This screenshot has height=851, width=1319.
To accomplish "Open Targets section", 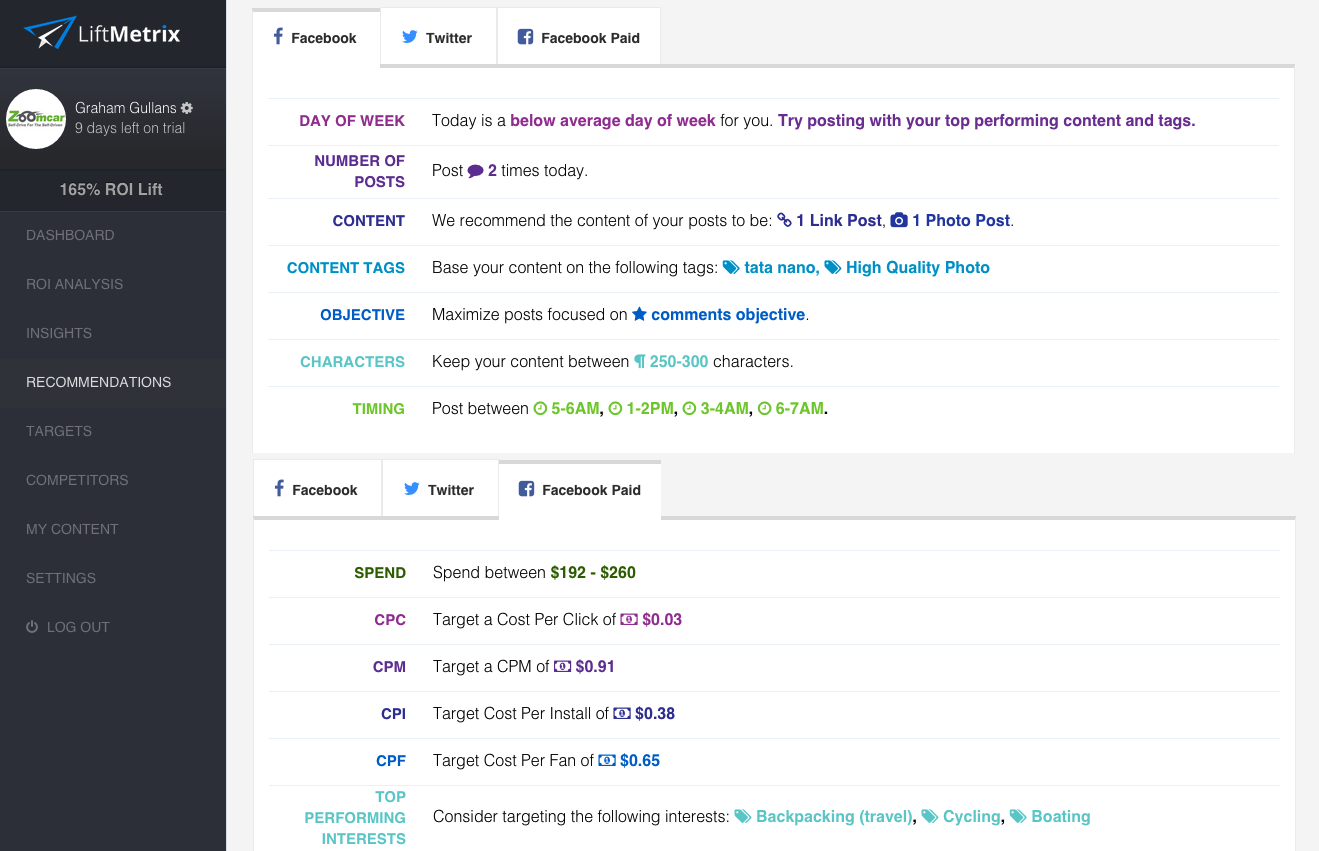I will point(59,431).
